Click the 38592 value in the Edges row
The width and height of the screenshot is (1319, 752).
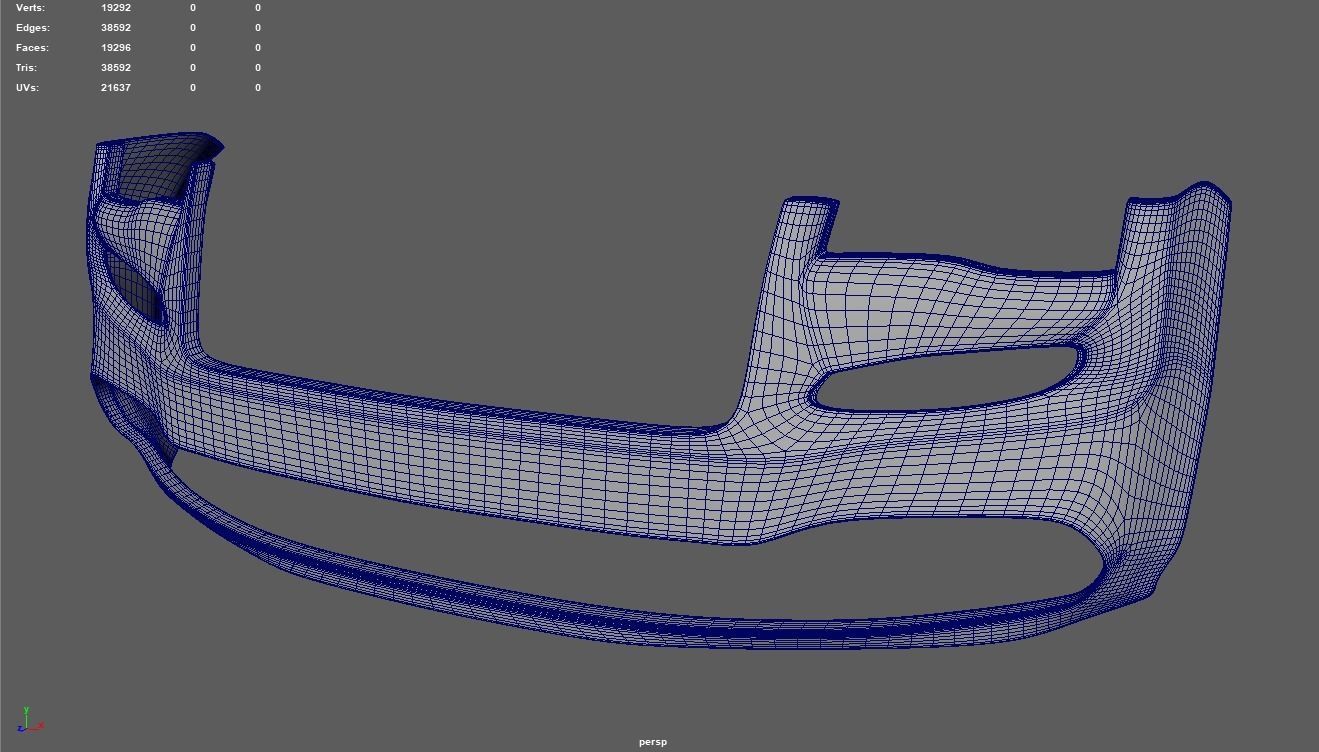coord(116,28)
